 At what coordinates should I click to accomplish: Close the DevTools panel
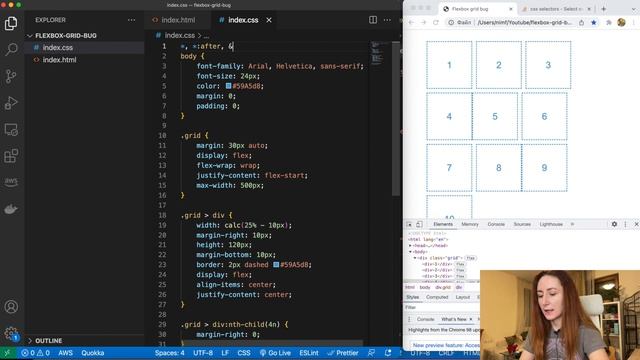point(636,224)
